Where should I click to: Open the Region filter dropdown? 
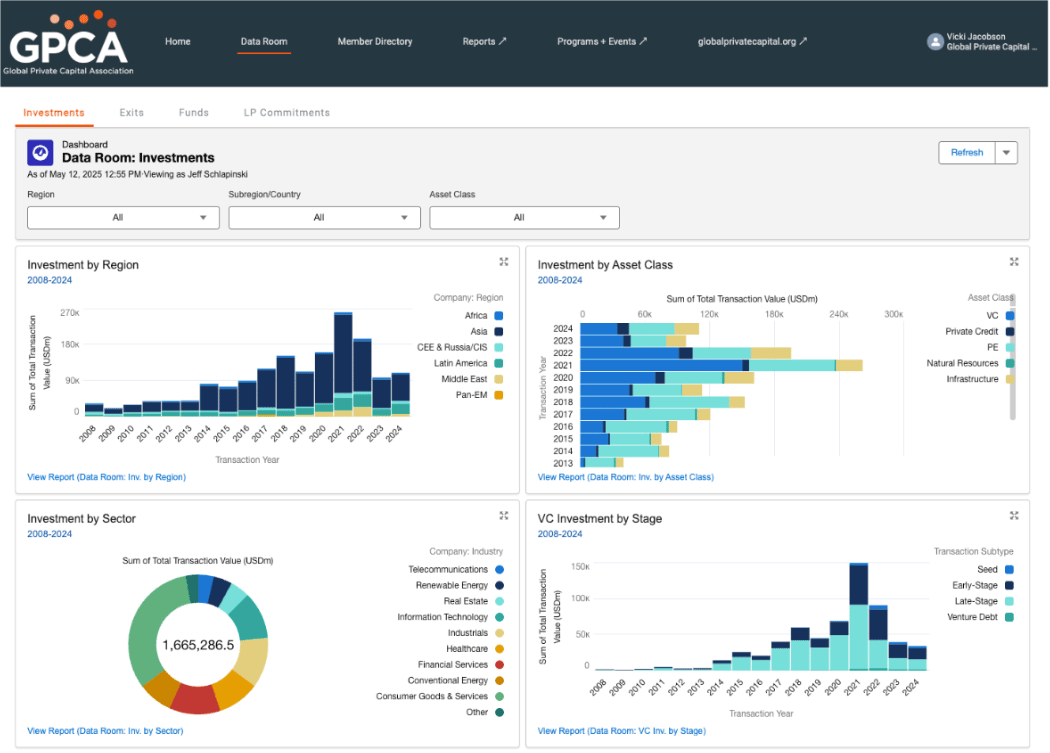[123, 218]
